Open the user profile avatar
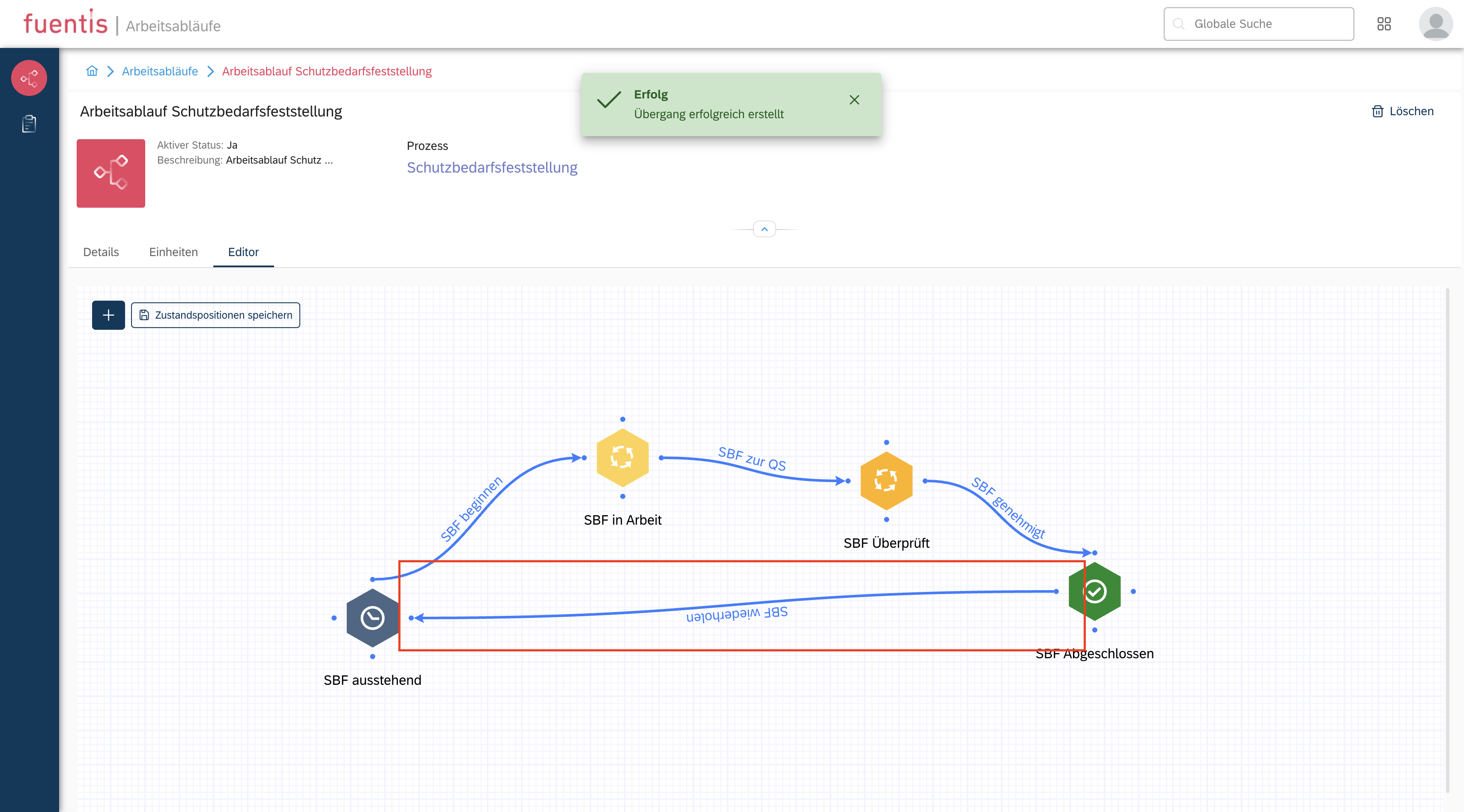Image resolution: width=1464 pixels, height=812 pixels. click(1436, 24)
